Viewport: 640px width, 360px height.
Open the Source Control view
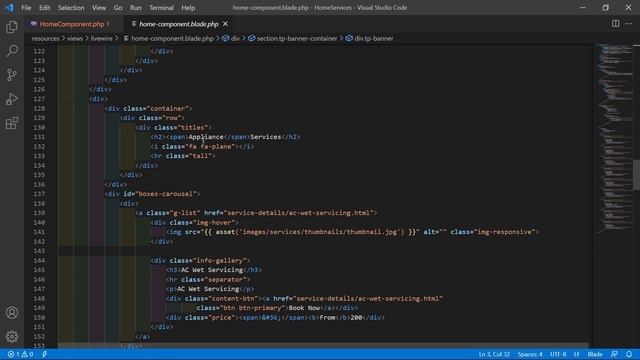tap(12, 75)
